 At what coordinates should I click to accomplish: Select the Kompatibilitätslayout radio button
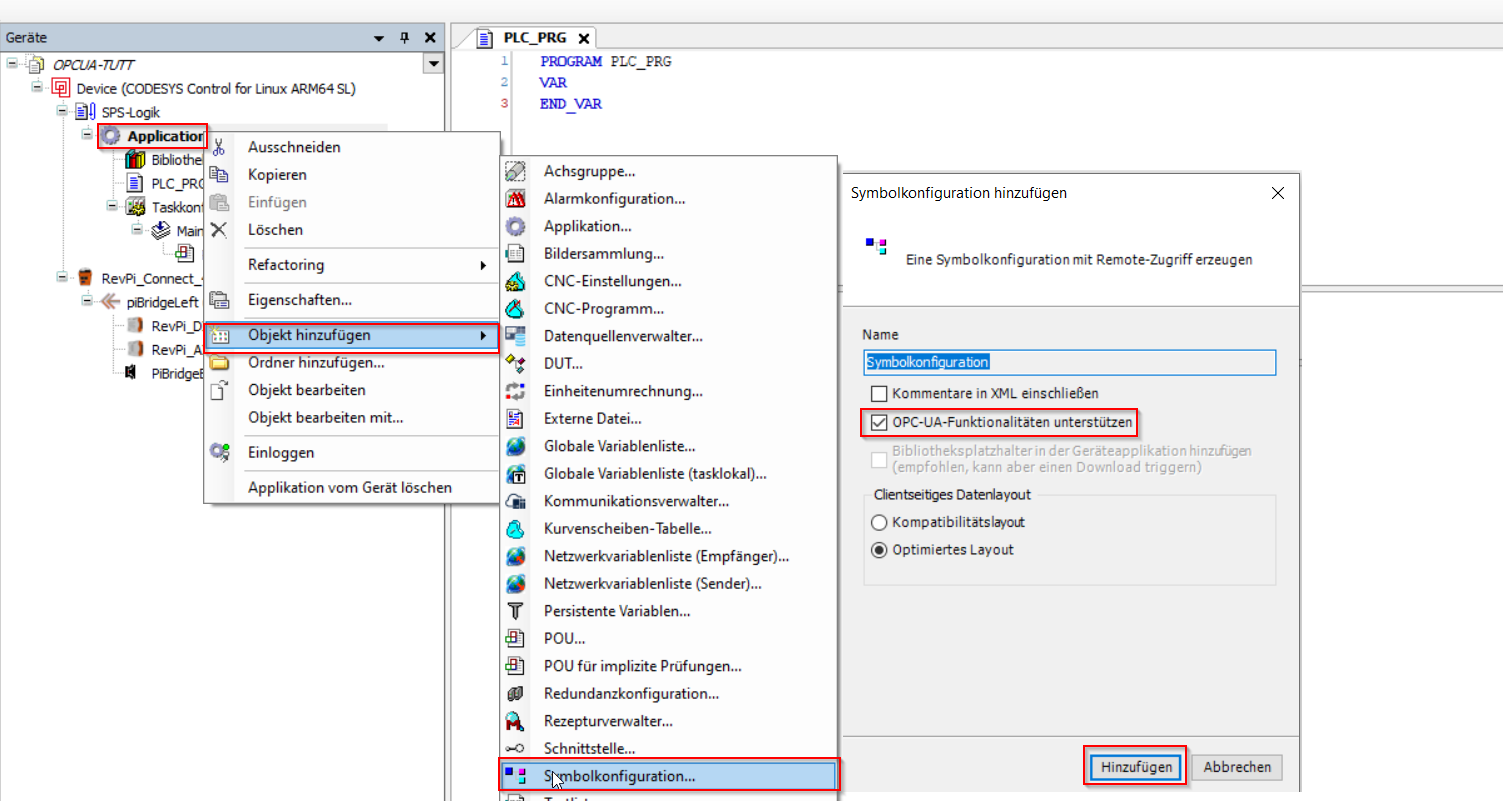tap(879, 522)
